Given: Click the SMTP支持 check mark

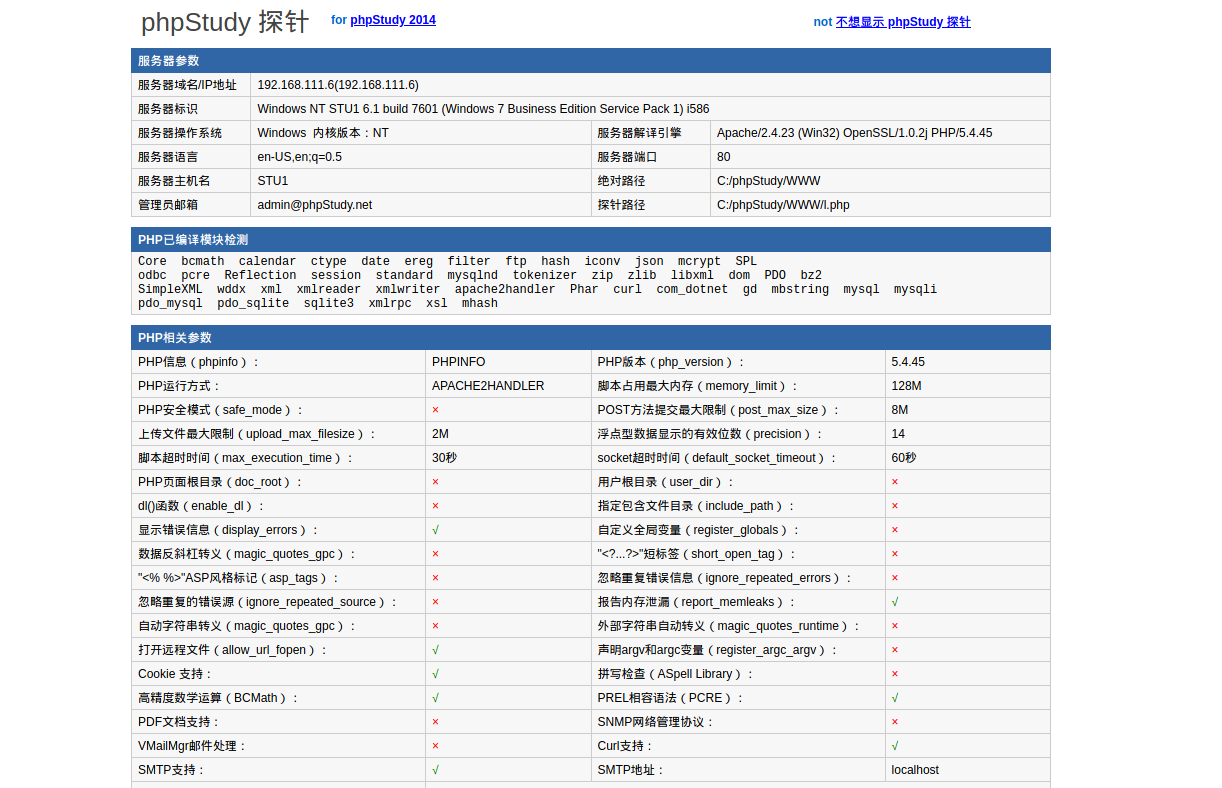Looking at the screenshot, I should (x=436, y=770).
